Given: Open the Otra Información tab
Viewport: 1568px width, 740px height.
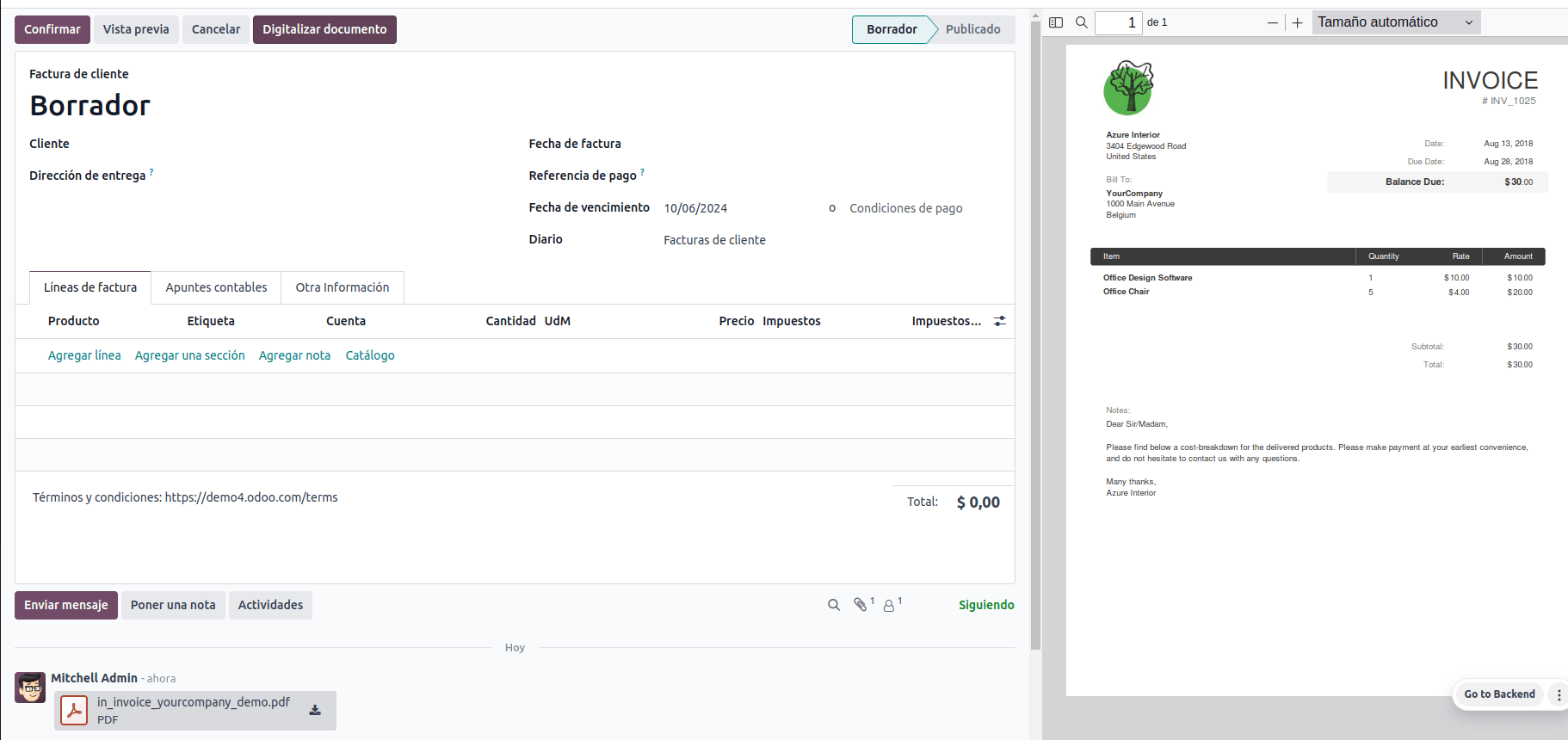Looking at the screenshot, I should coord(343,287).
